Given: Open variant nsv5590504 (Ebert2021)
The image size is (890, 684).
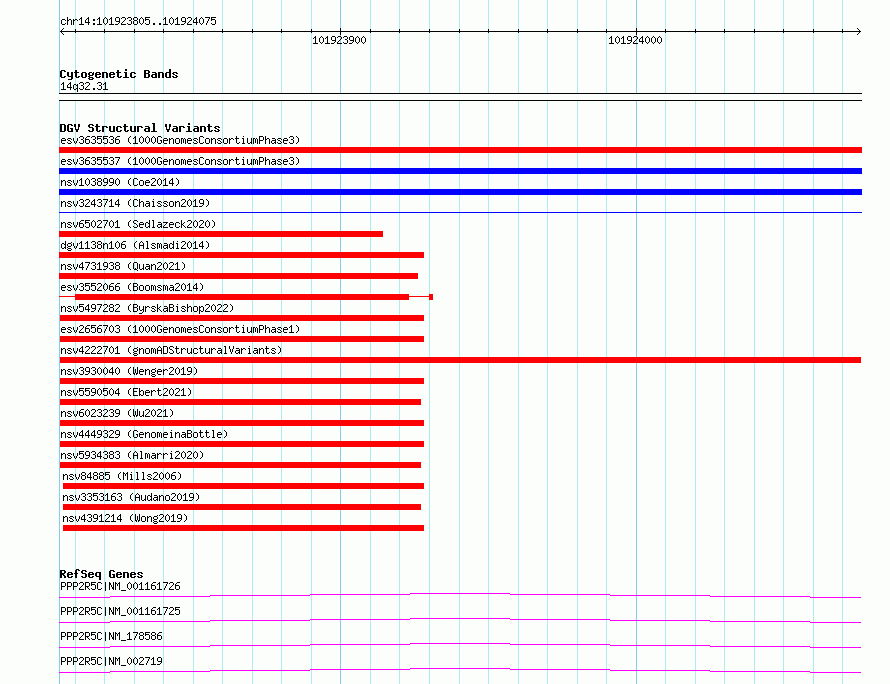Looking at the screenshot, I should click(x=126, y=392).
